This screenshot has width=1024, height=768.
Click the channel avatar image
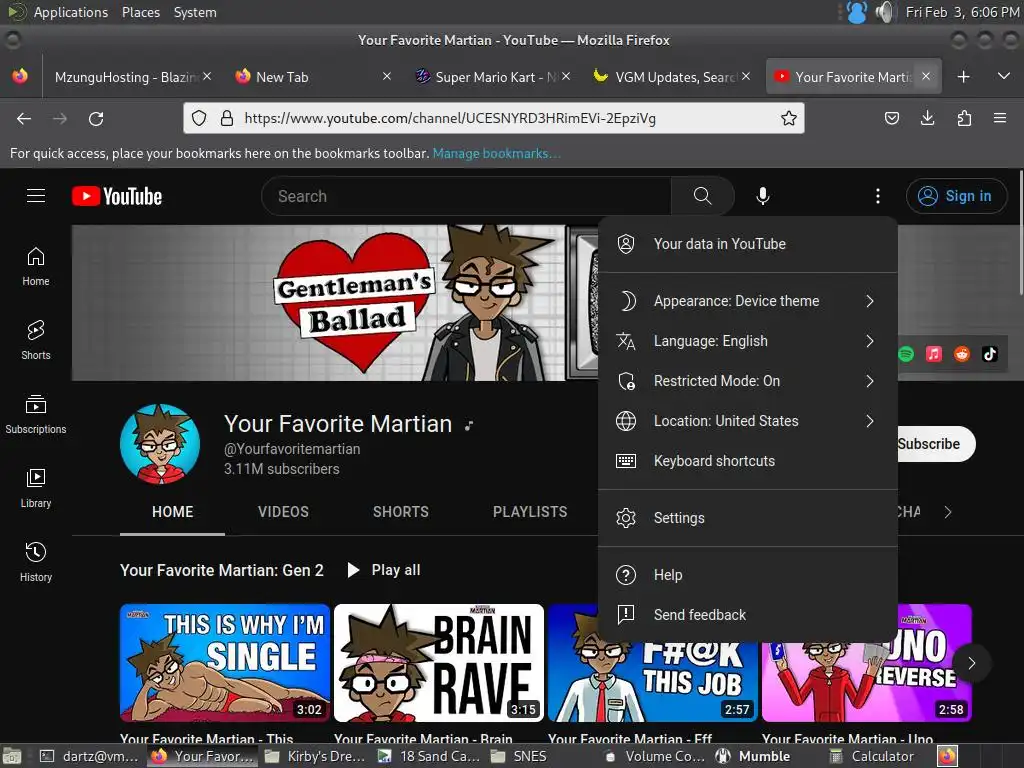click(x=160, y=444)
